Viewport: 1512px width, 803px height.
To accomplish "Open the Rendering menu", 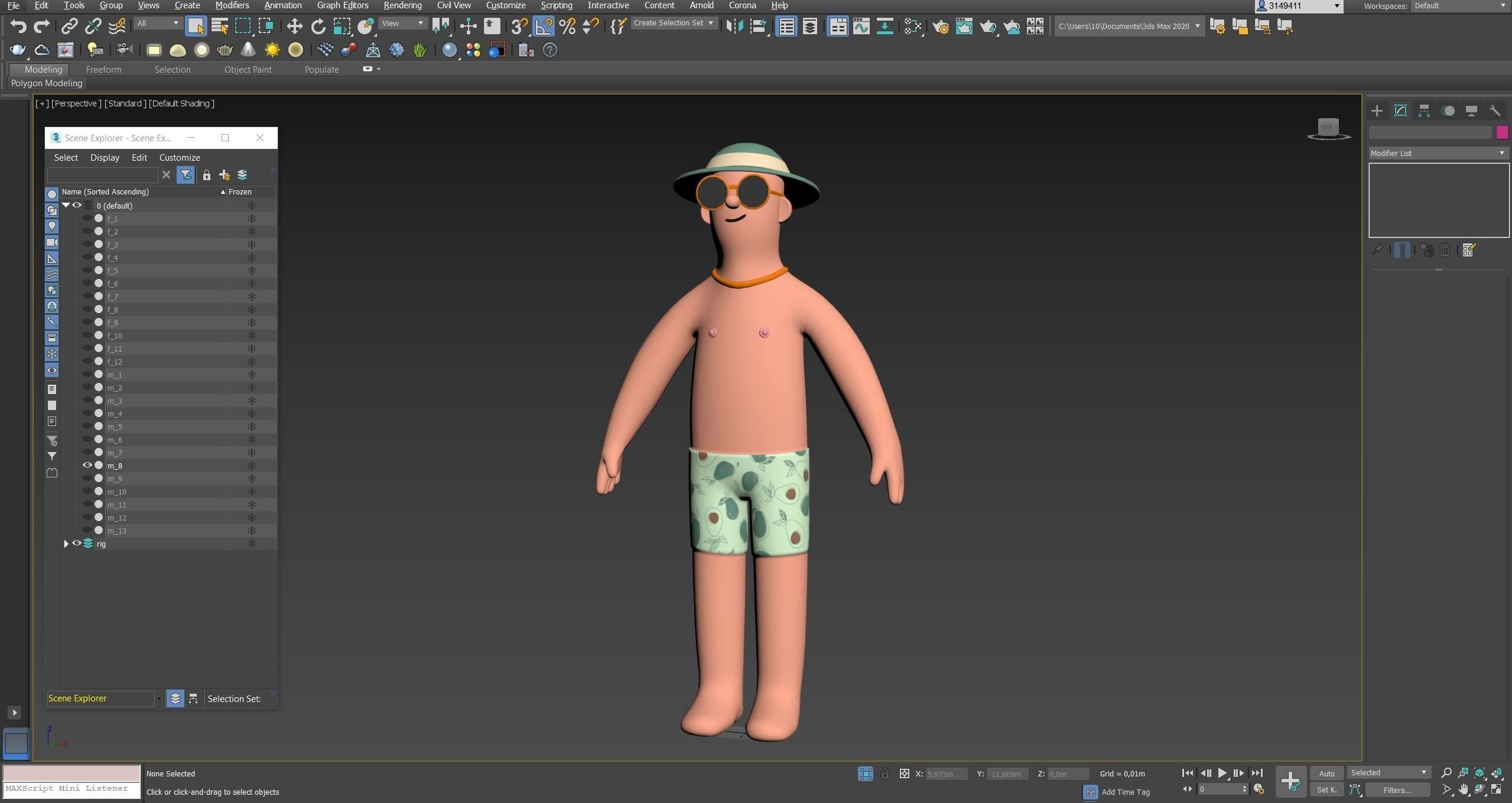I will [x=402, y=5].
